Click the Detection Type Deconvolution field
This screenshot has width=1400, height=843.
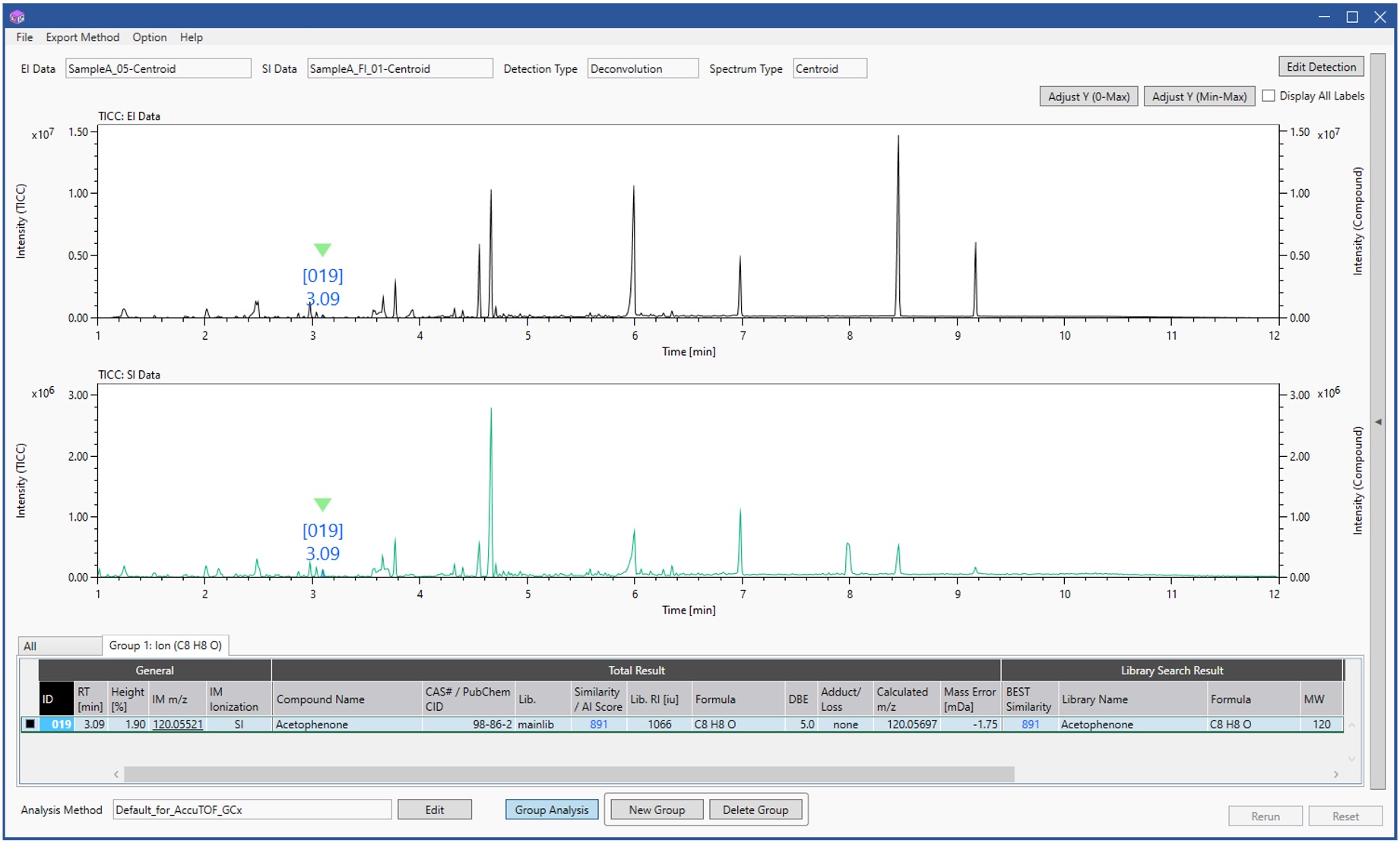(643, 68)
